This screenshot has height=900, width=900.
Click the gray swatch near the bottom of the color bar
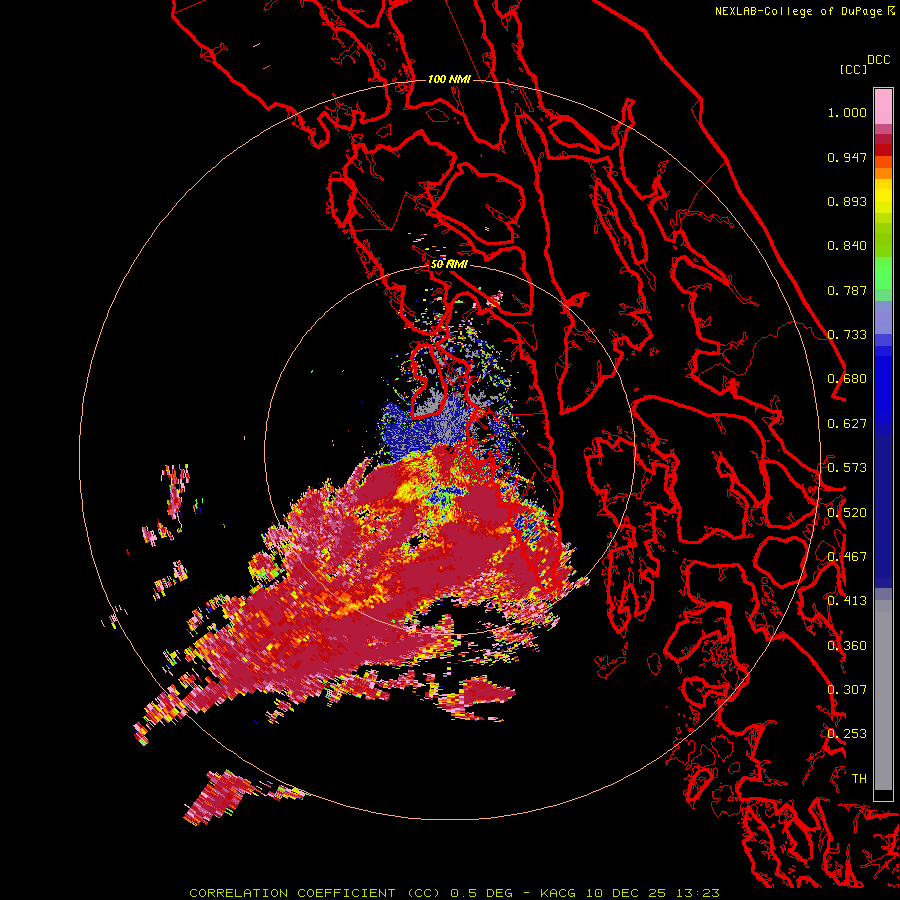click(x=883, y=700)
